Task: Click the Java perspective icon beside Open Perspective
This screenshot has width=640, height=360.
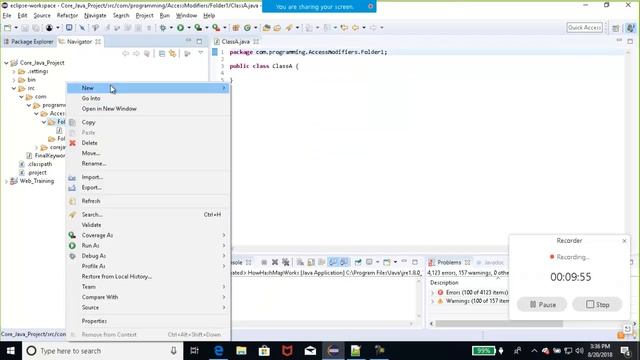Action: (x=631, y=28)
